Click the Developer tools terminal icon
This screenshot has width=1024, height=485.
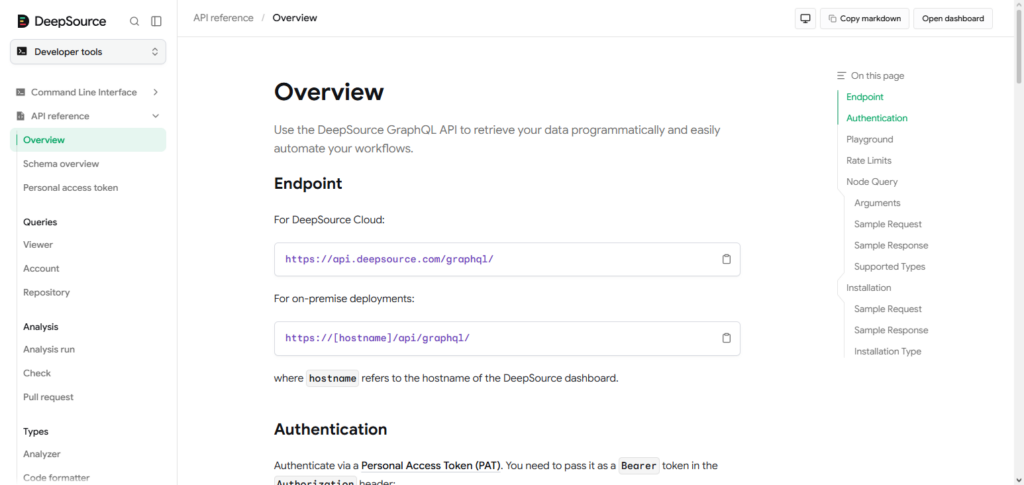[22, 52]
